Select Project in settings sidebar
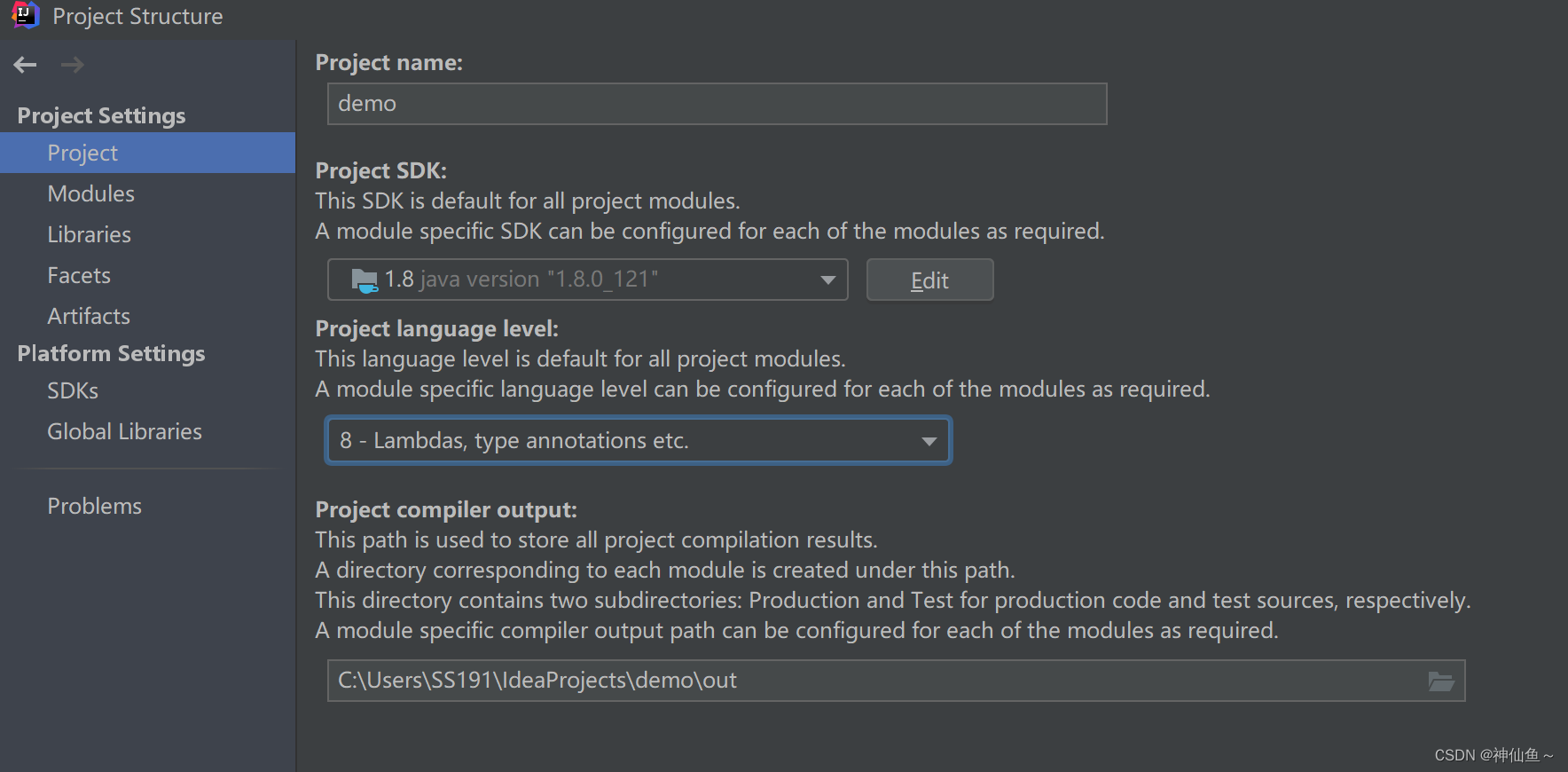The height and width of the screenshot is (772, 1568). tap(82, 154)
